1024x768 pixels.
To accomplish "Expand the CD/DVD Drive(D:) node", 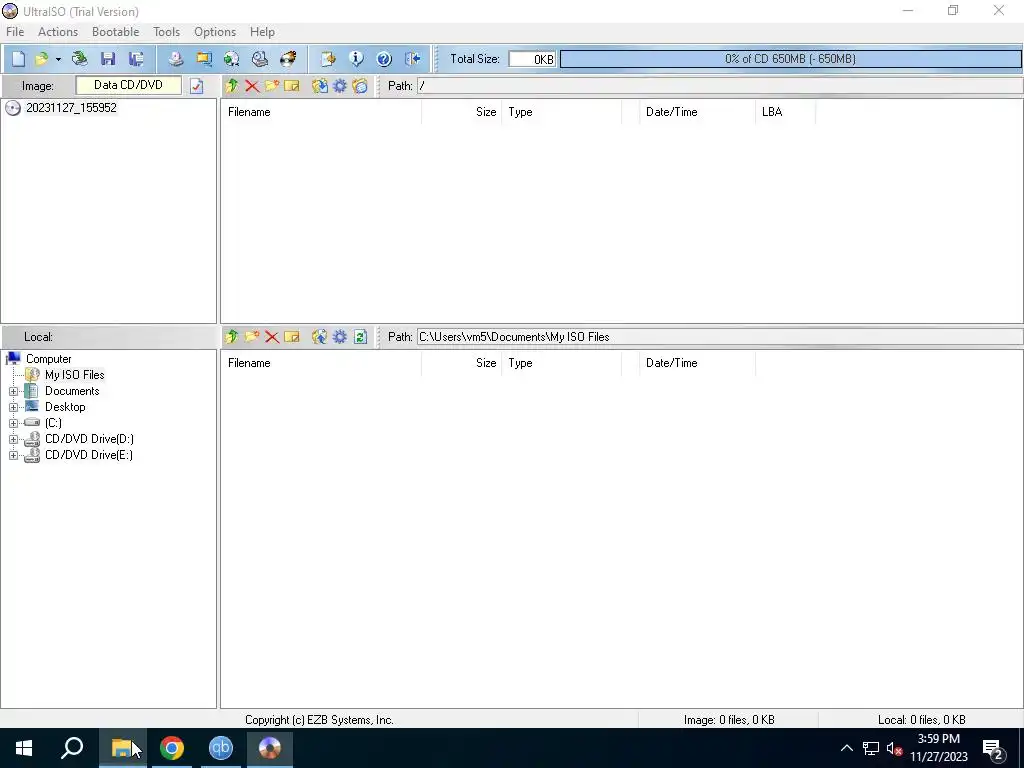I will pyautogui.click(x=13, y=439).
